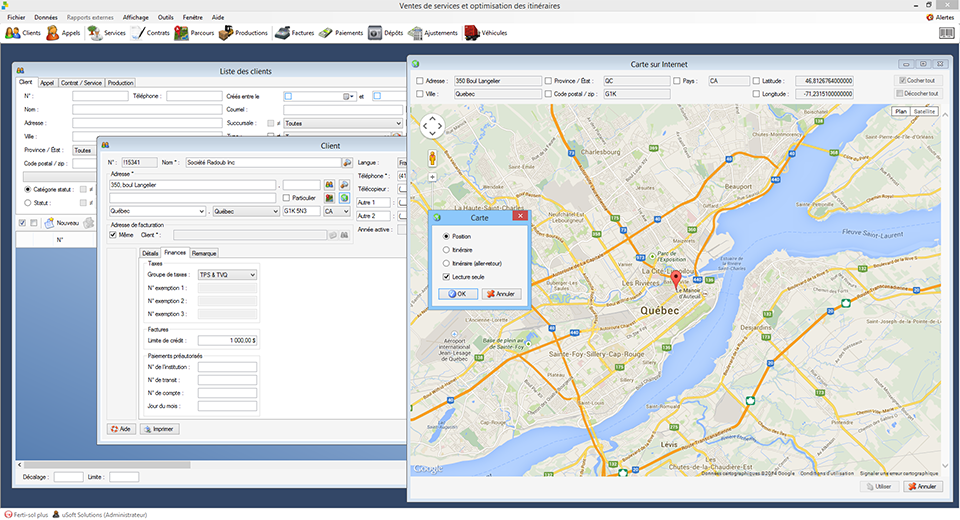This screenshot has width=960, height=520.
Task: Switch map to Satellite view
Action: 924,111
